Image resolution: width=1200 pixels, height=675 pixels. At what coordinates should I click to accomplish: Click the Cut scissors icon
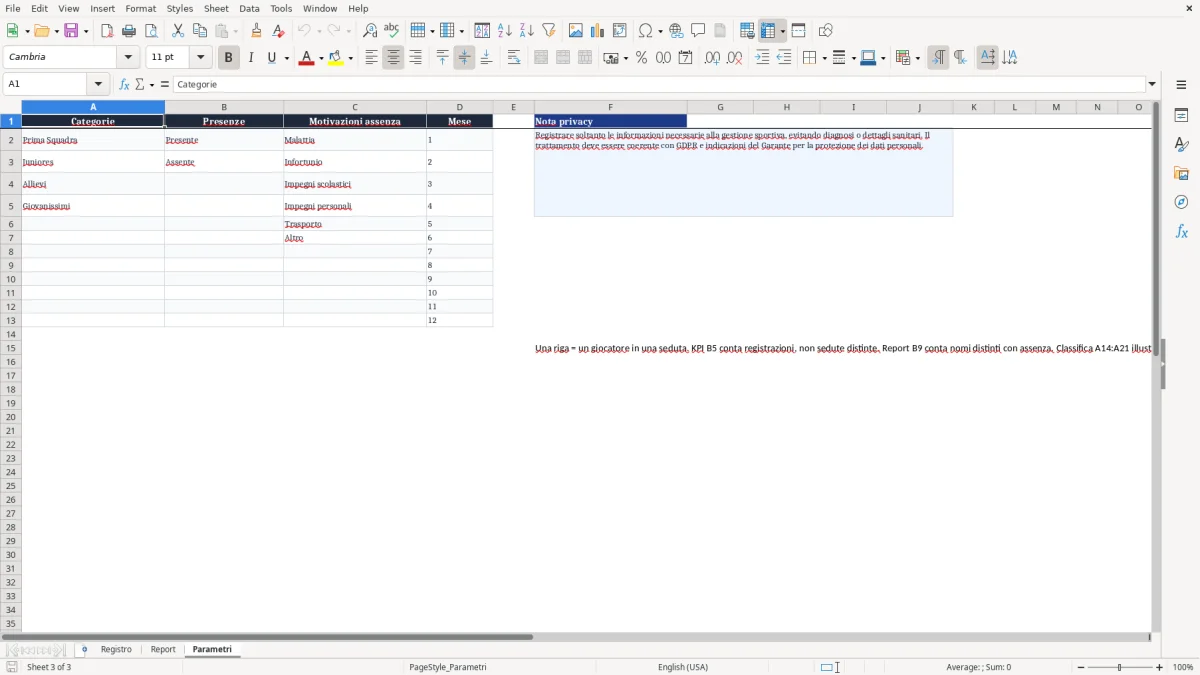pos(178,31)
